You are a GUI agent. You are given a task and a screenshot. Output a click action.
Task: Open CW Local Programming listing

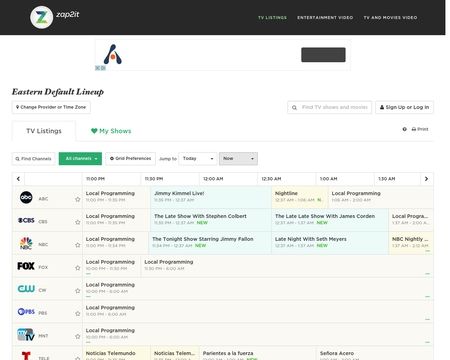pos(258,288)
